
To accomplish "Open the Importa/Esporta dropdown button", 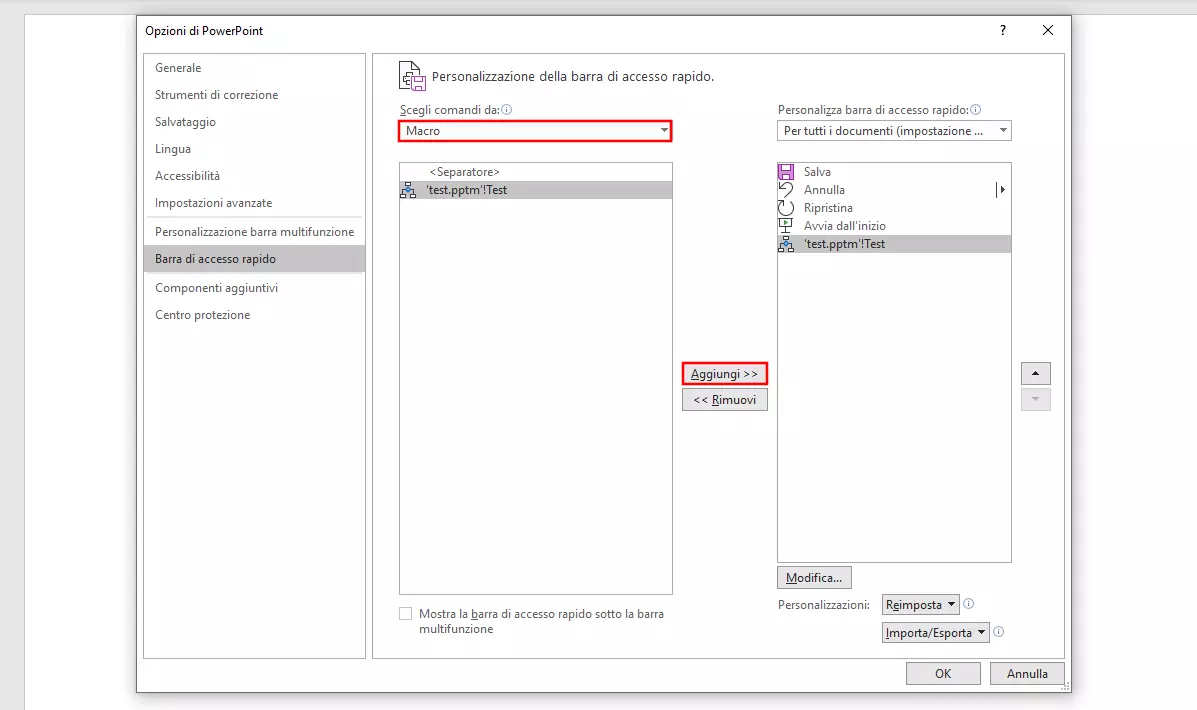I will (x=935, y=632).
